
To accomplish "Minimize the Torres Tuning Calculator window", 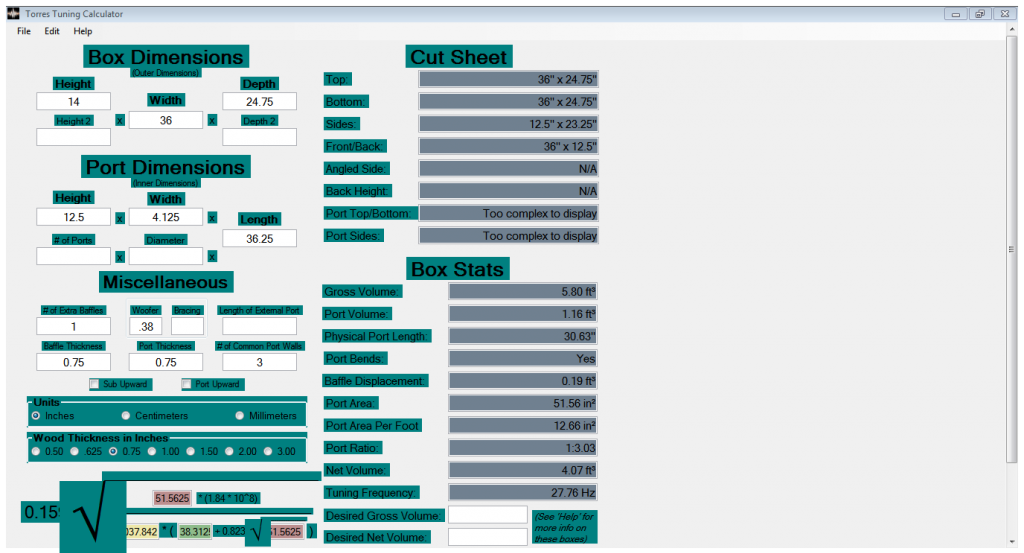I will click(x=955, y=14).
